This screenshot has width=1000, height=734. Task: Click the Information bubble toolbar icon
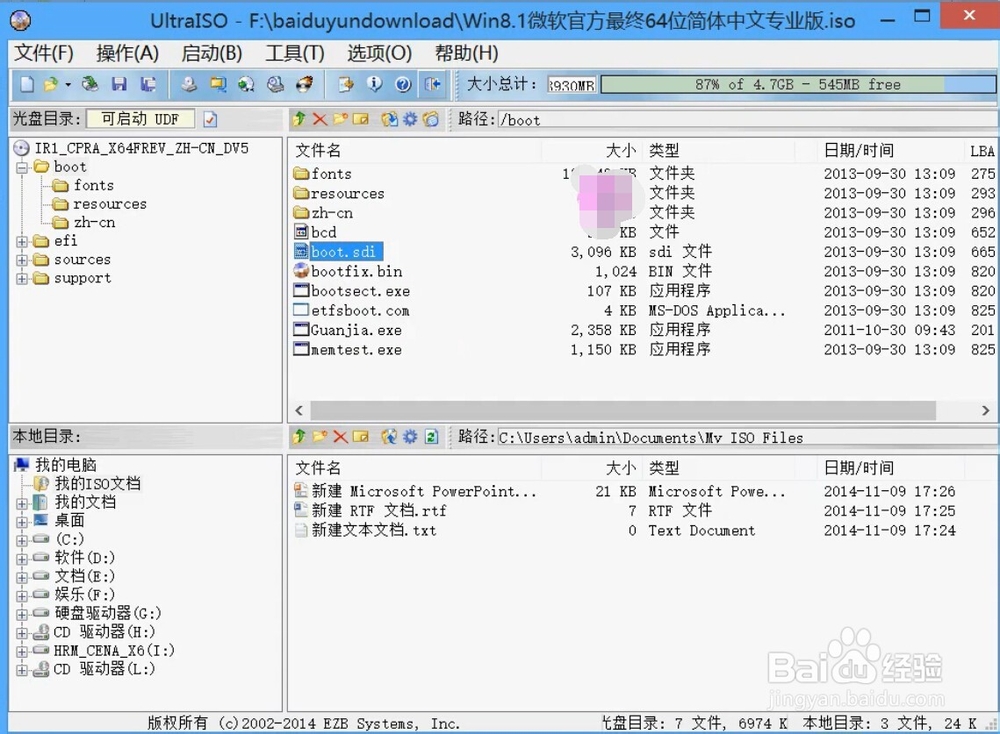tap(374, 84)
